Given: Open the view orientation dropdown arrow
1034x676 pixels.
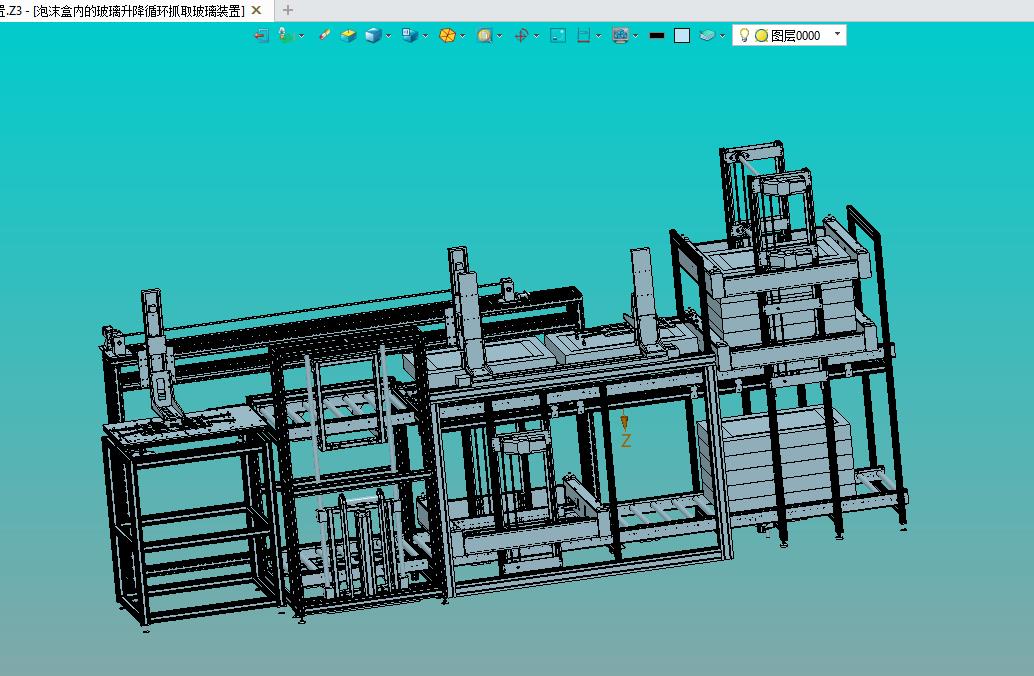Looking at the screenshot, I should point(425,36).
